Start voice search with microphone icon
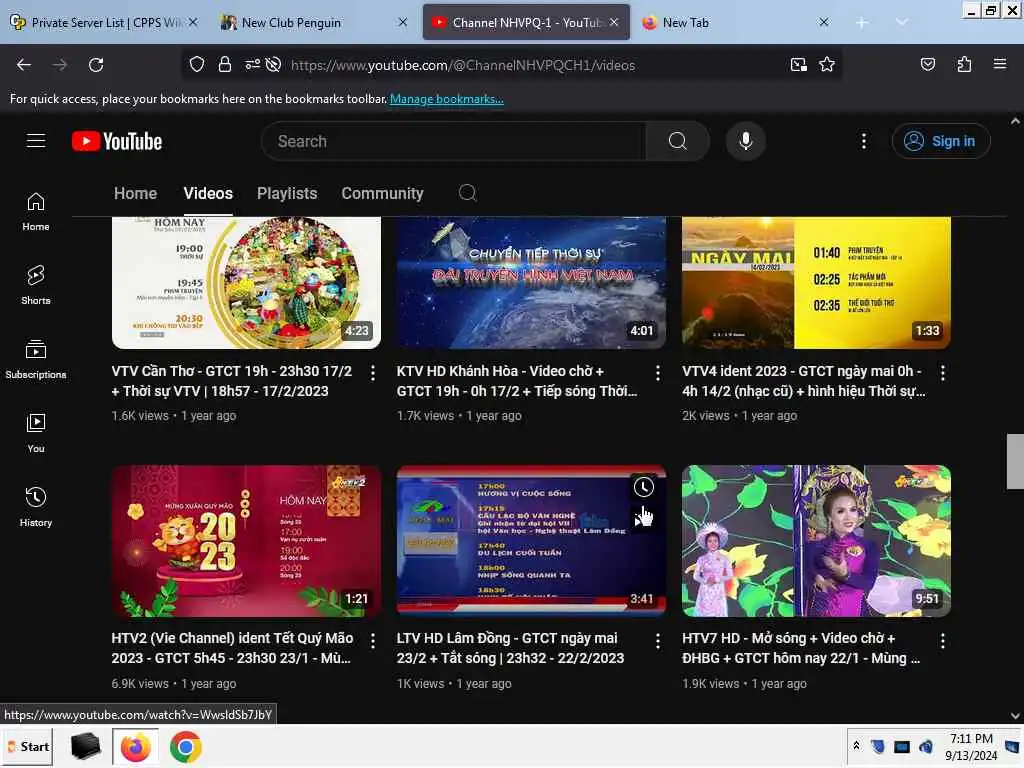1024x768 pixels. tap(745, 141)
